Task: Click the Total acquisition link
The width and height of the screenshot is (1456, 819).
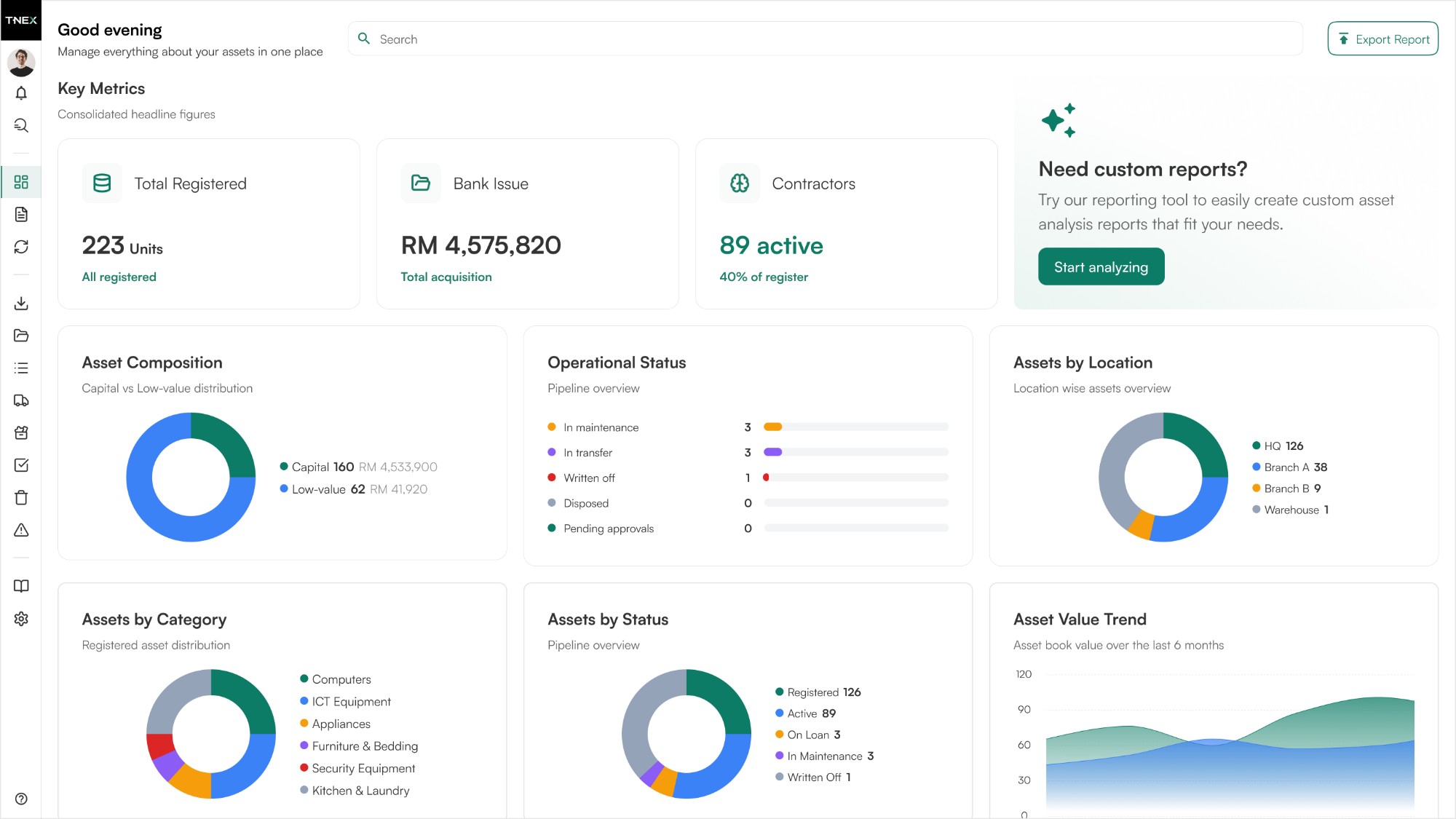Action: (x=446, y=277)
